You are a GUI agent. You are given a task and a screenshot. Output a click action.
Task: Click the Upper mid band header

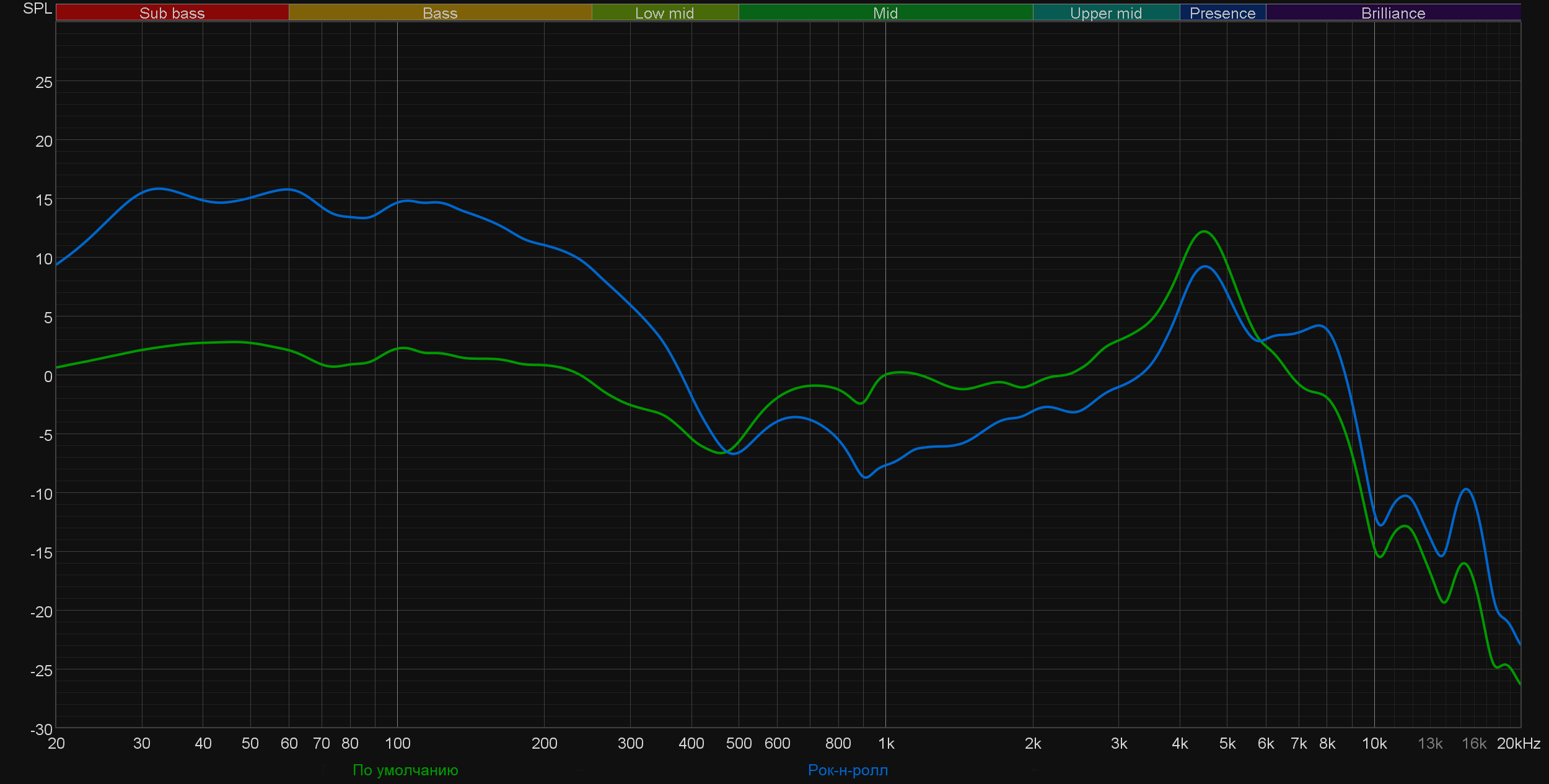coord(1105,13)
